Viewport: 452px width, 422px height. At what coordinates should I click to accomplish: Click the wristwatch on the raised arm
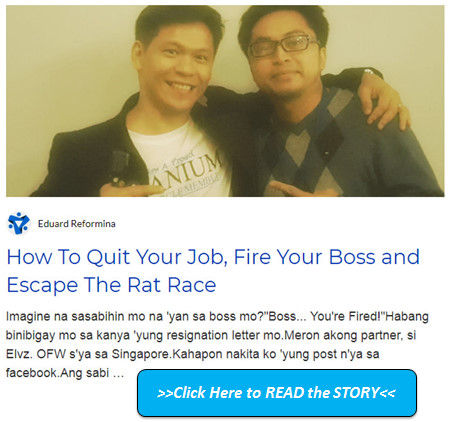point(372,72)
